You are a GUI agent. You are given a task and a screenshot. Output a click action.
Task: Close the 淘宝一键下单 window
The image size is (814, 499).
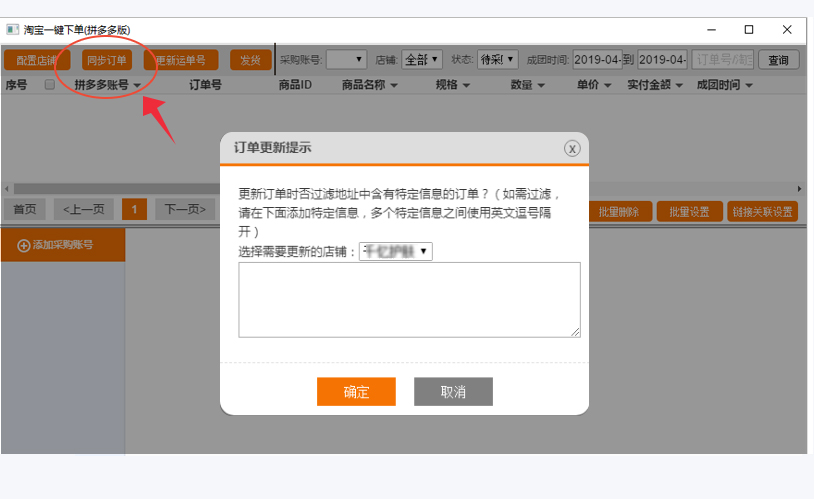click(787, 30)
